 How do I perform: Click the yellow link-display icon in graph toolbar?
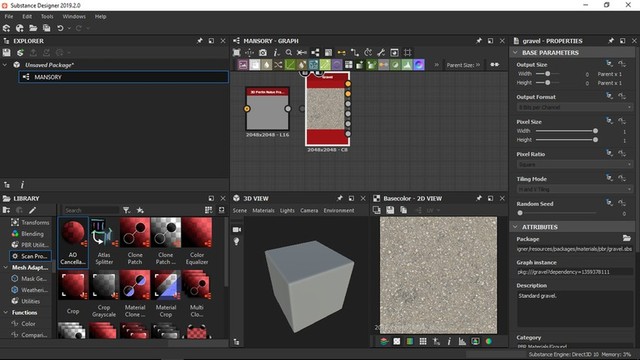click(x=342, y=53)
